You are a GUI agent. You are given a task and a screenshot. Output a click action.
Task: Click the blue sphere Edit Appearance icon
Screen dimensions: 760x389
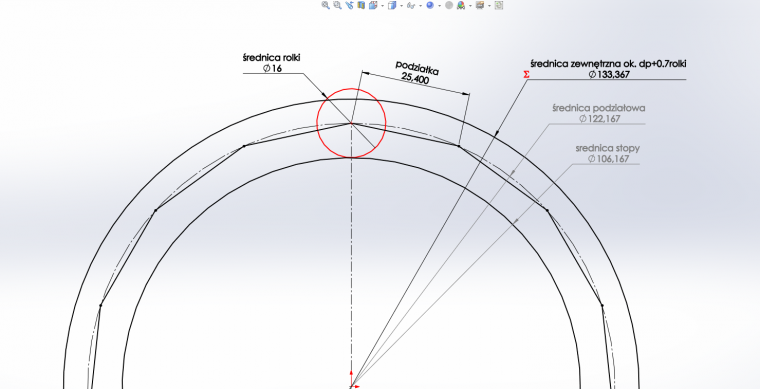(x=430, y=5)
